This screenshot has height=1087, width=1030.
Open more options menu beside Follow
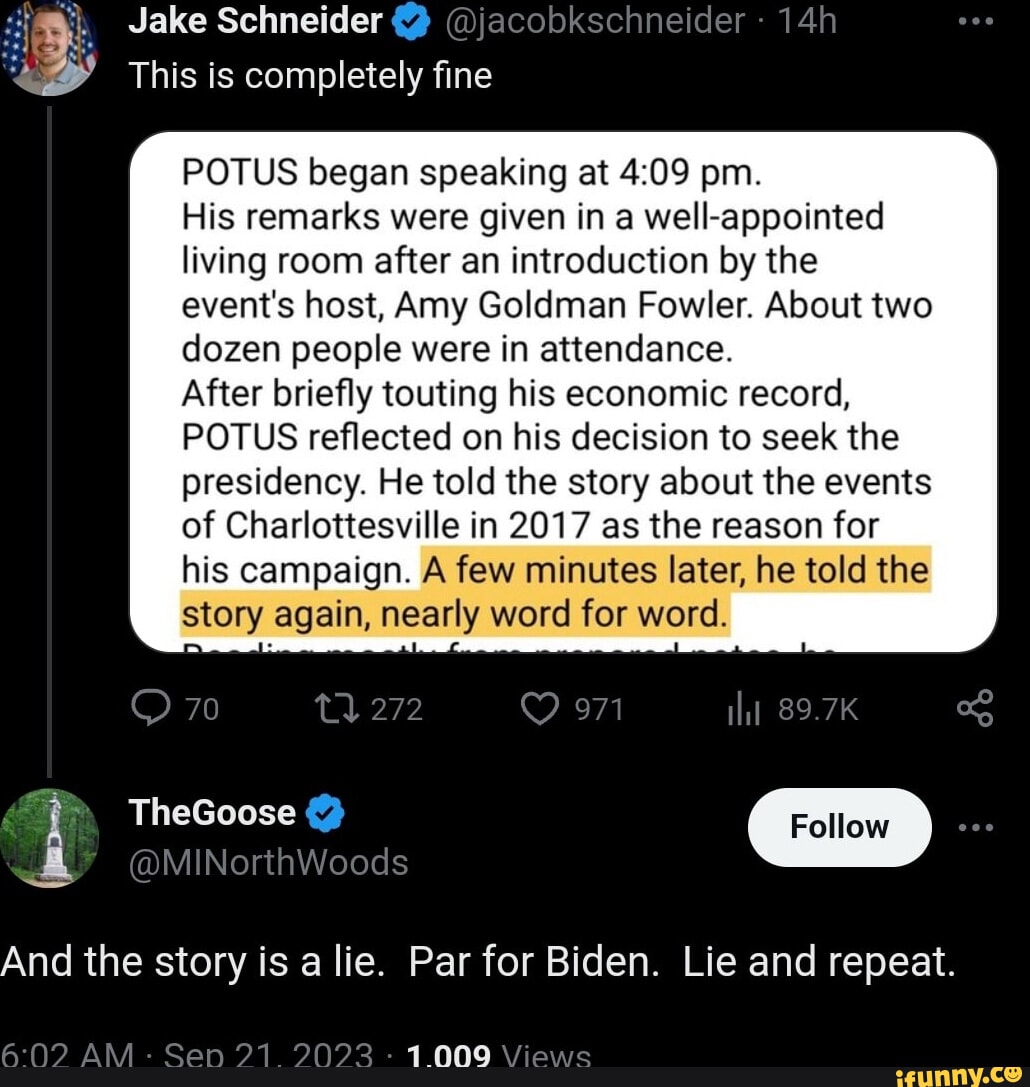(x=976, y=827)
